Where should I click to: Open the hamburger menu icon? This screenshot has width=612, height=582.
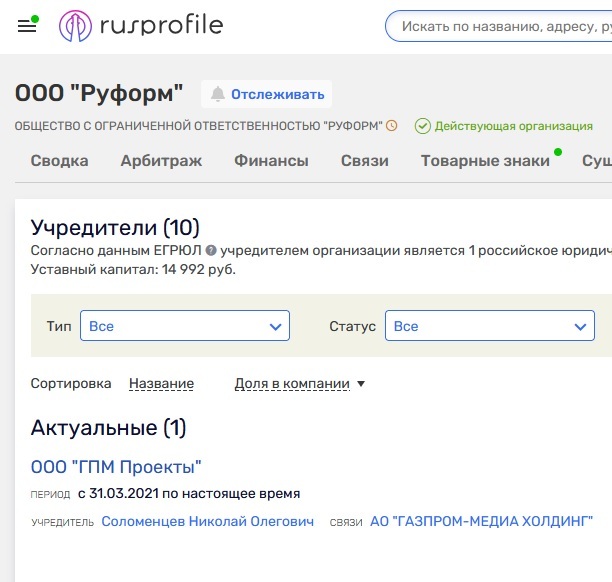[27, 26]
